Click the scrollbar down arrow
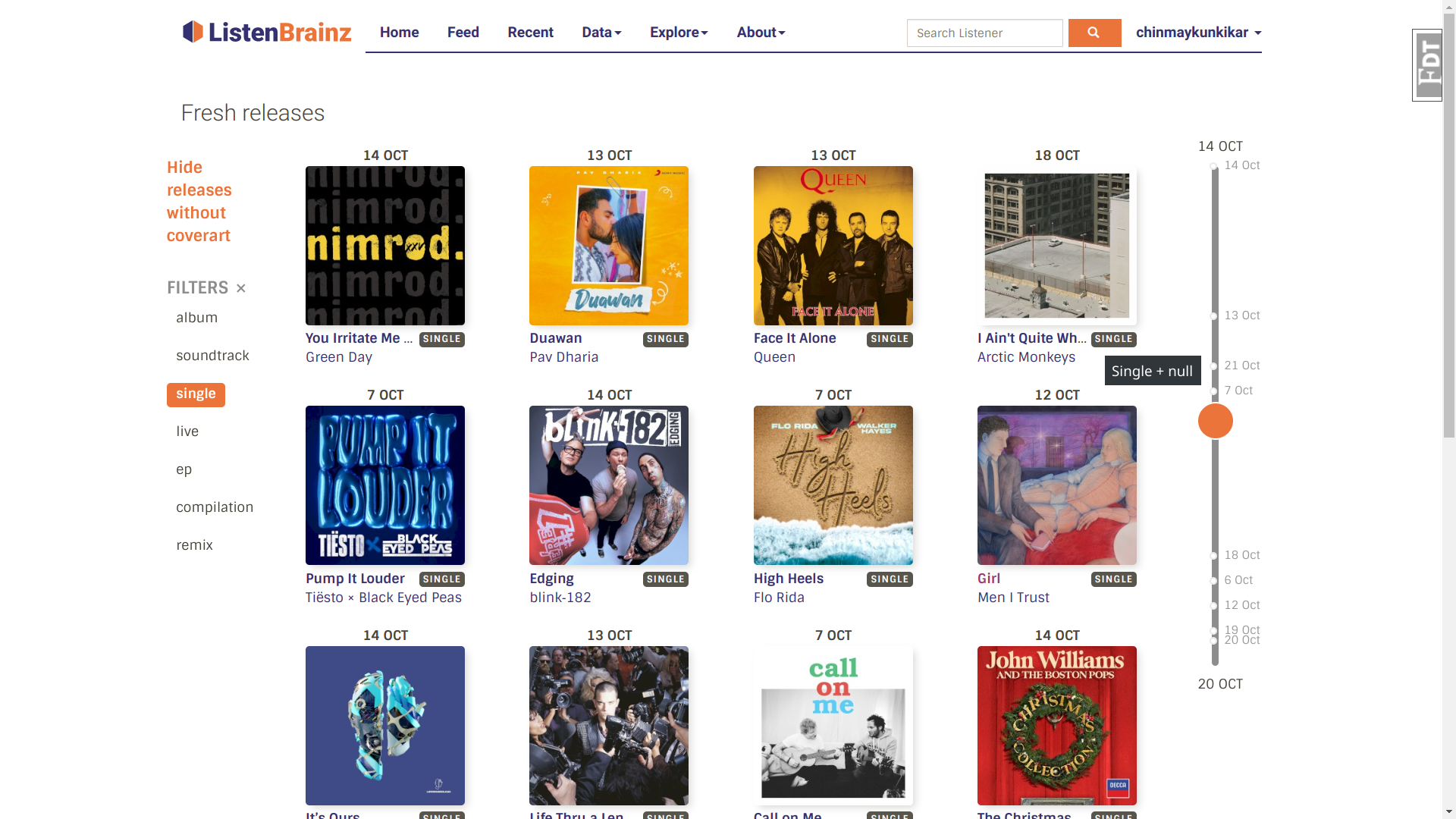Image resolution: width=1456 pixels, height=819 pixels. [x=1449, y=812]
